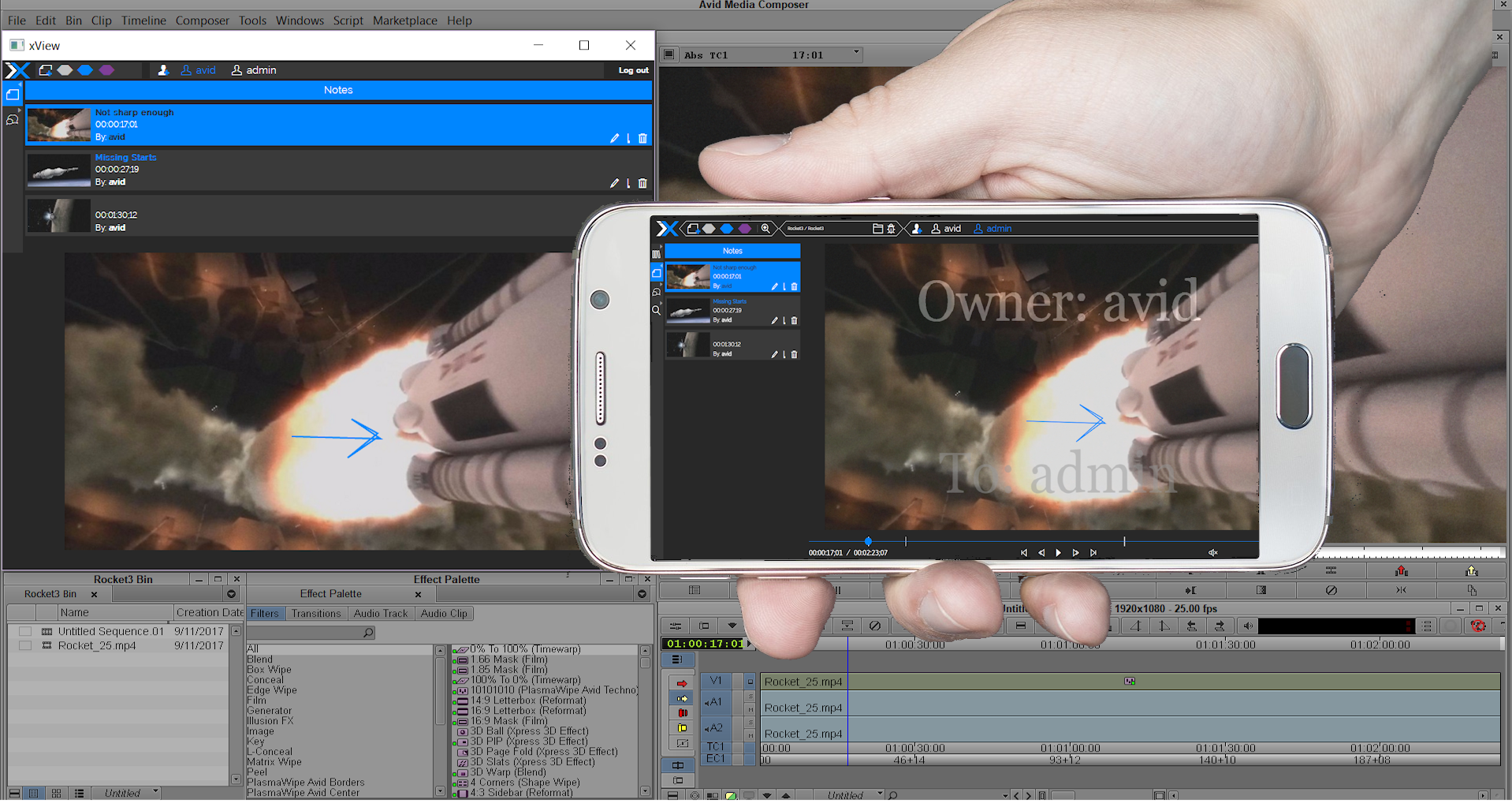
Task: Click the add user icon in xView toolbar
Action: (163, 70)
